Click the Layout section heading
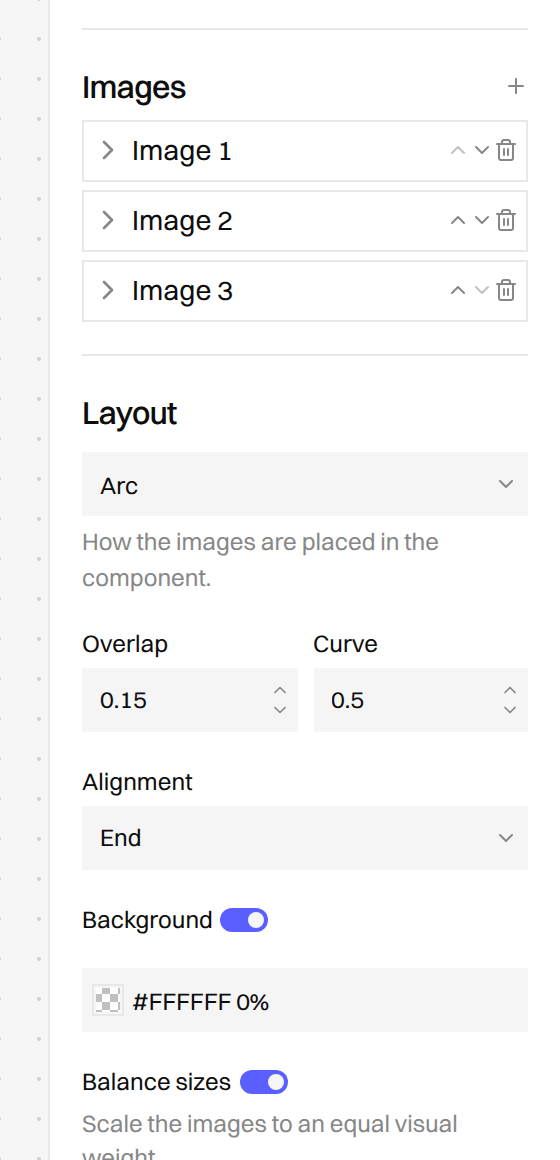This screenshot has height=1160, width=560. (129, 414)
